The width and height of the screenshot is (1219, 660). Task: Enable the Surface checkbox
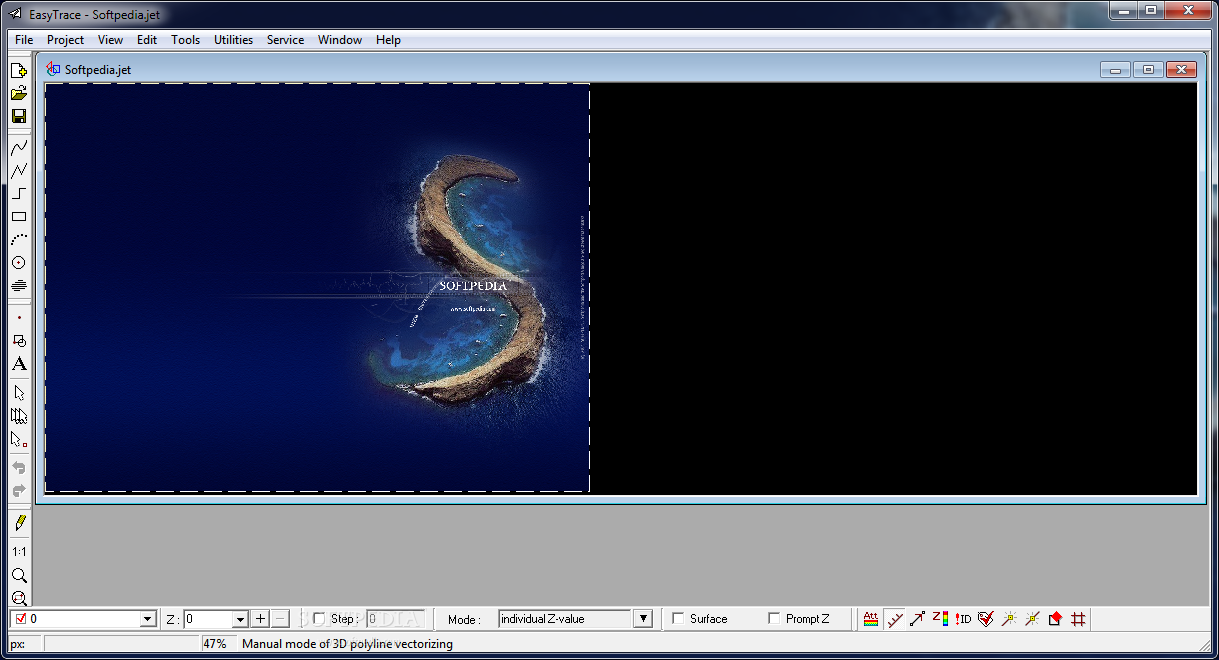(678, 619)
